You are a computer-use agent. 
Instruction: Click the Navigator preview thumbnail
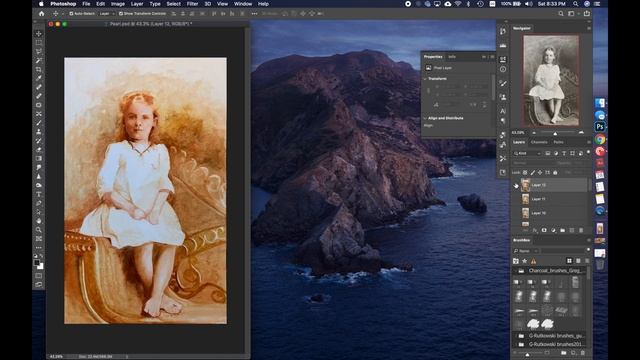pos(551,80)
